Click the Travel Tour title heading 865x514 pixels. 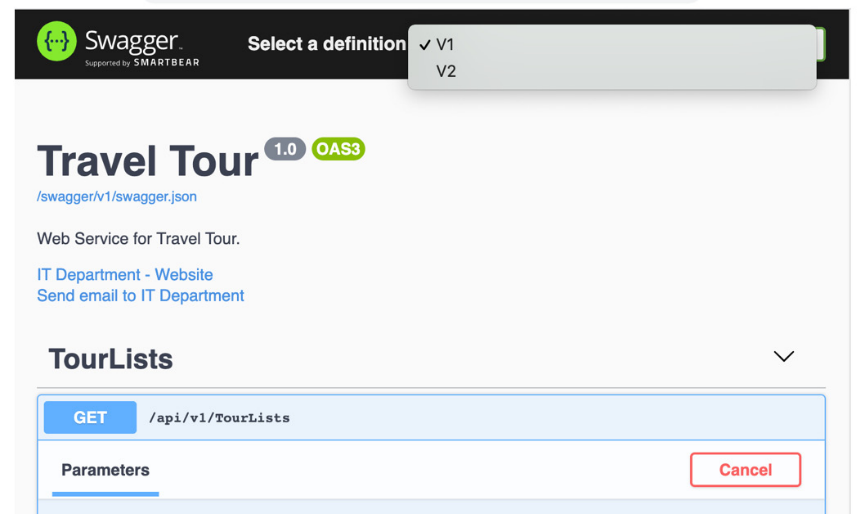coord(148,161)
